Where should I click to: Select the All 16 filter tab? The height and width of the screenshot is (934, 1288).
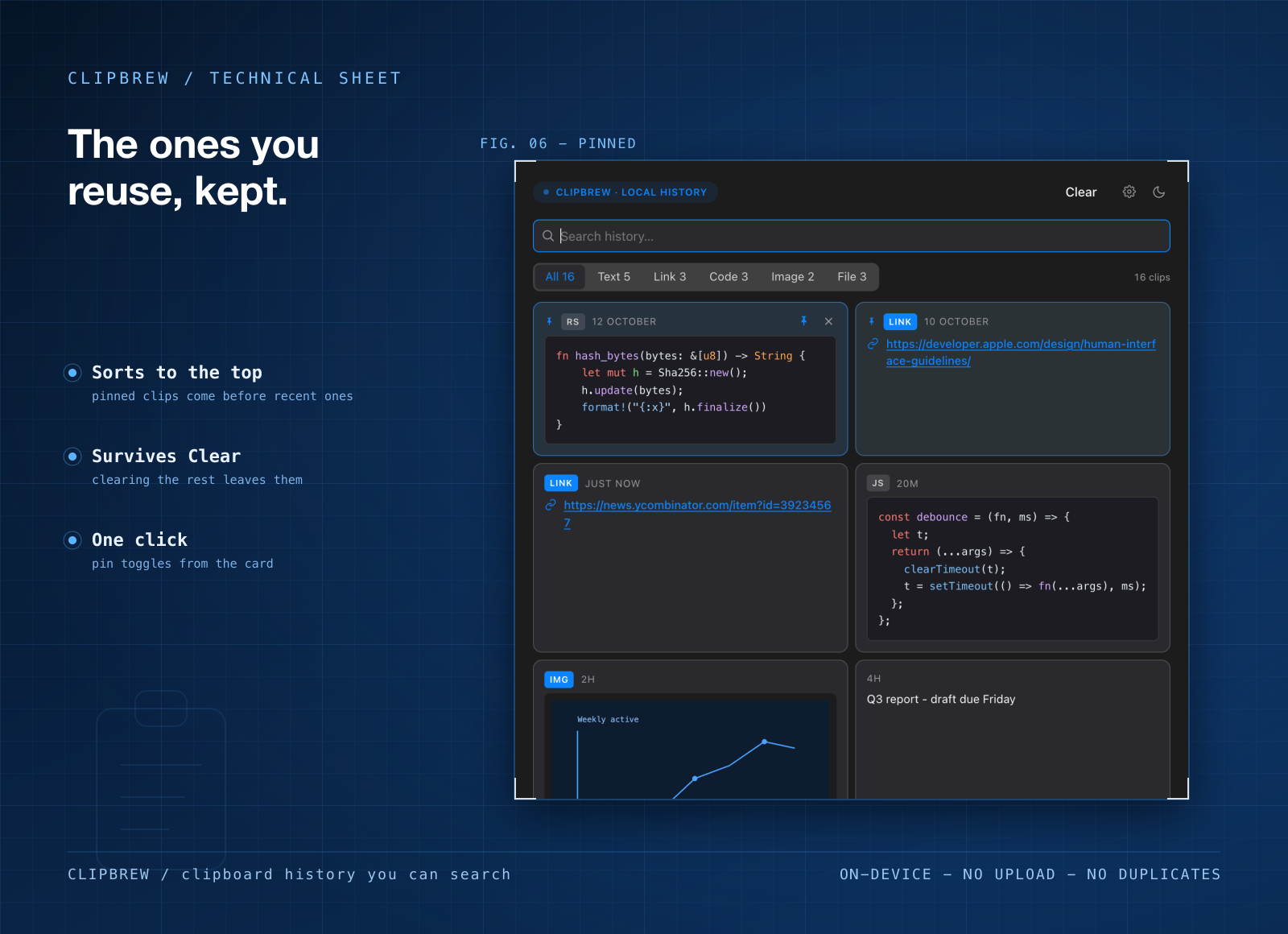560,276
